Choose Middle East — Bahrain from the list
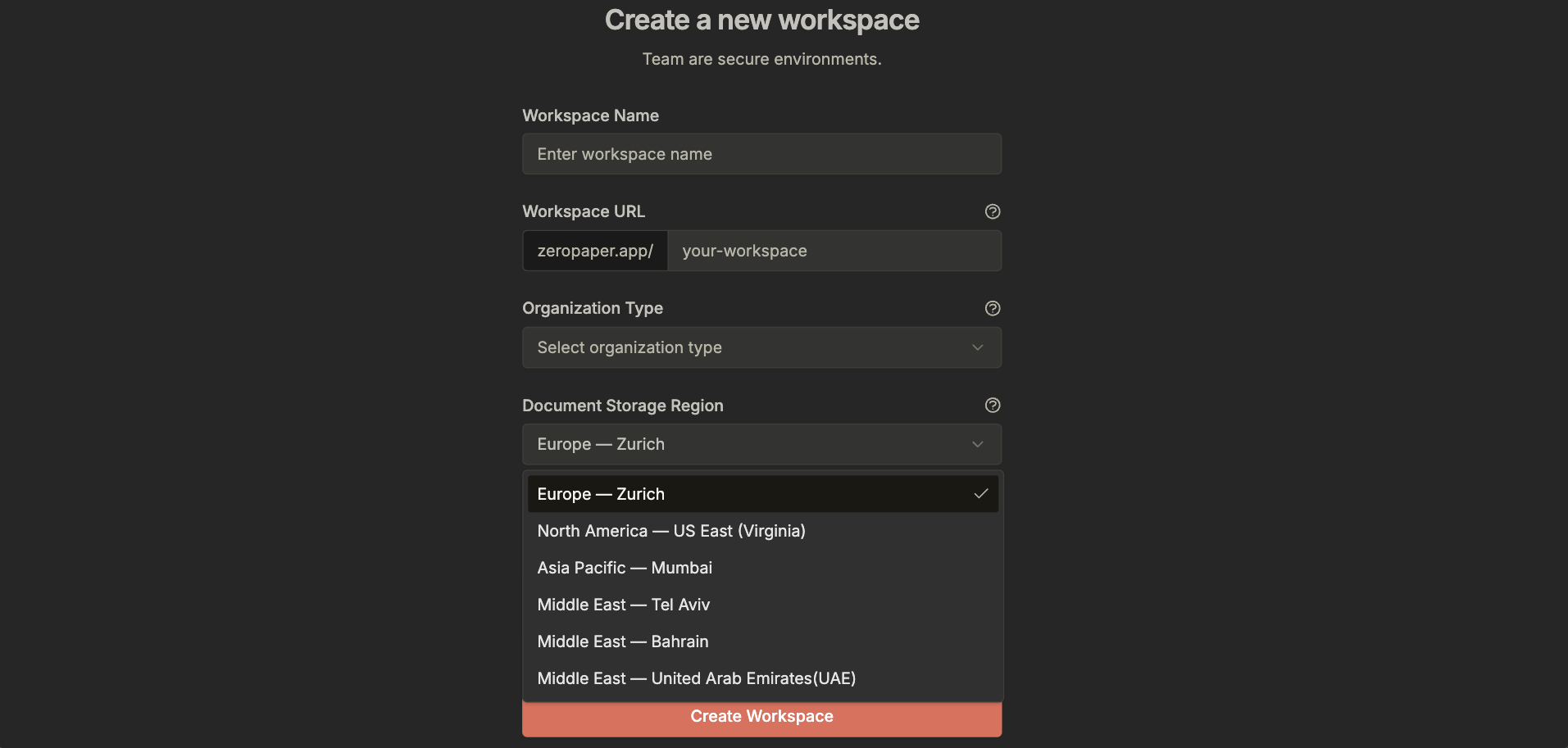 click(x=622, y=641)
